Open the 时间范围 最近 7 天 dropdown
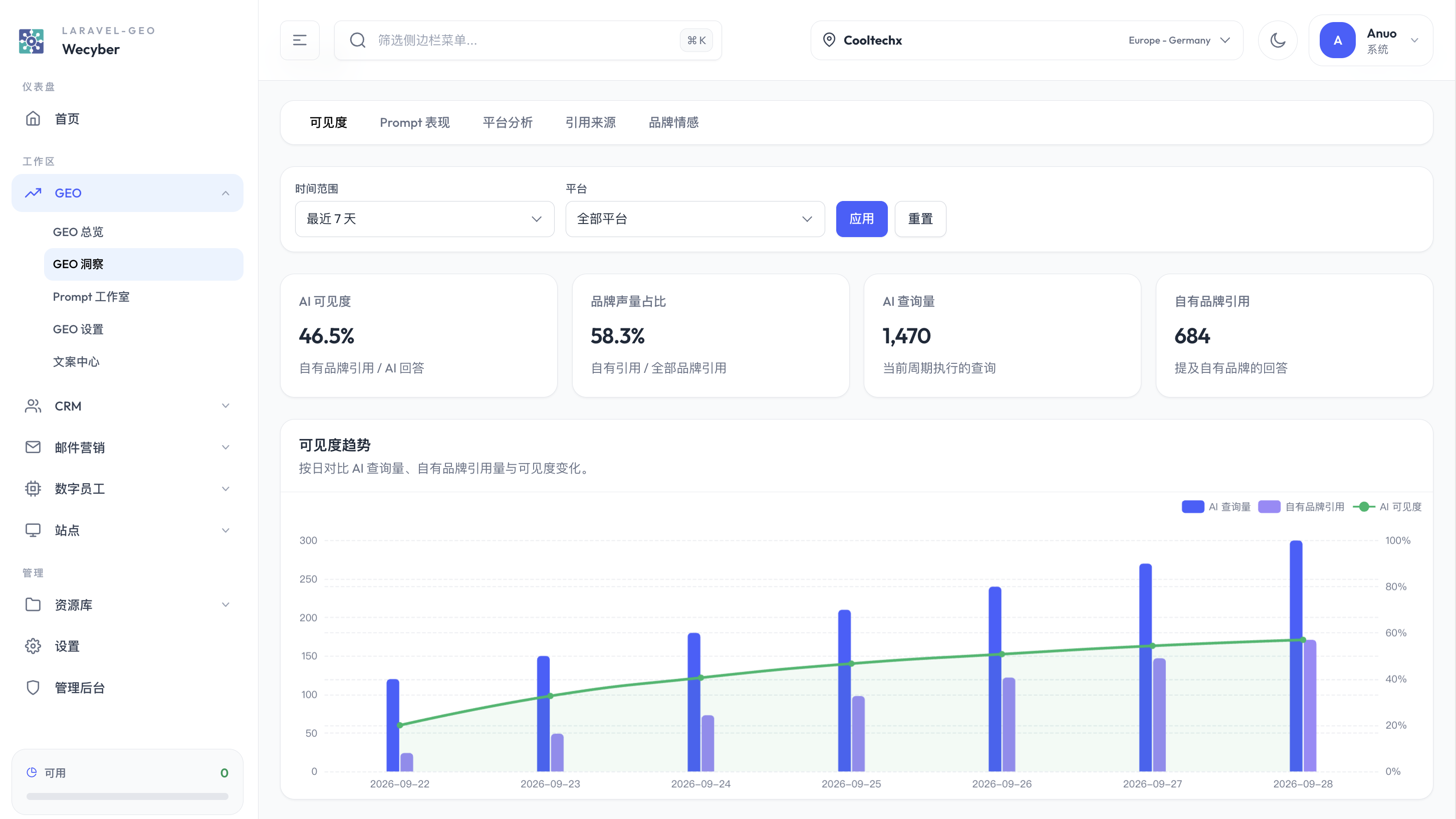Viewport: 1456px width, 819px height. (424, 219)
